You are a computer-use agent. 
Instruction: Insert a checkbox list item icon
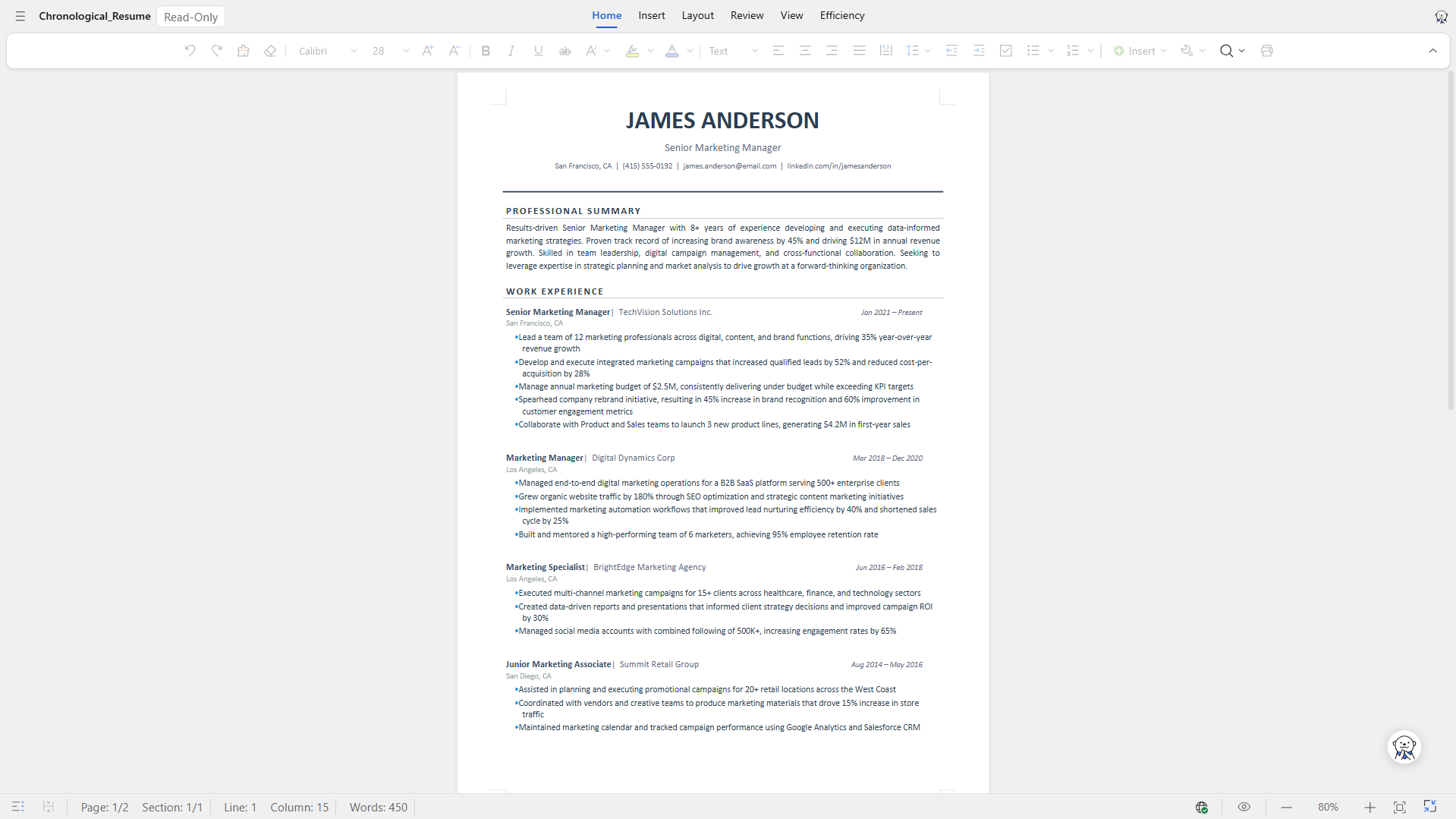pos(1006,51)
